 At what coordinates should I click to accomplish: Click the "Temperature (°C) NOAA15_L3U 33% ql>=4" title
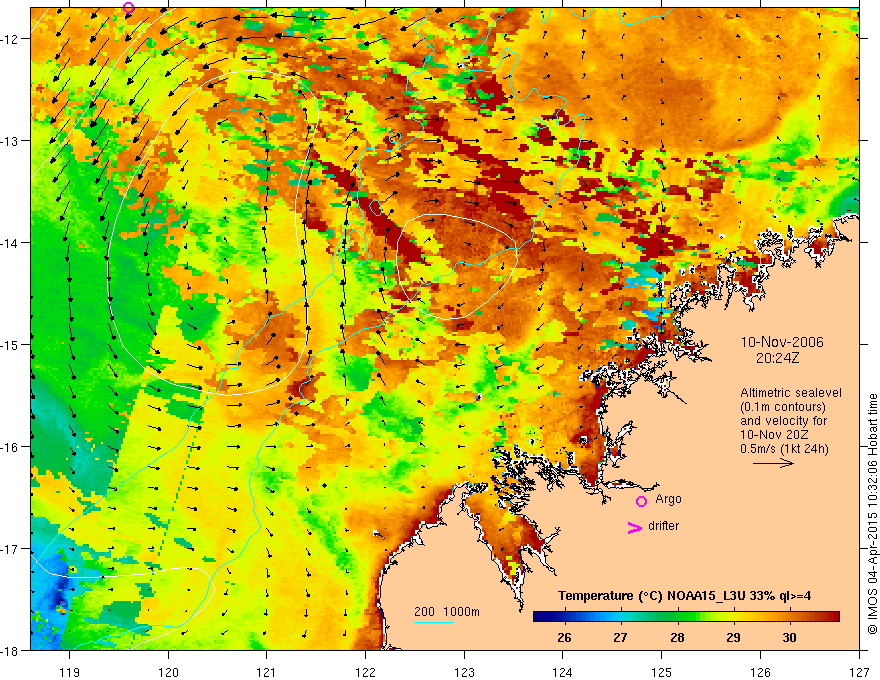tap(684, 595)
